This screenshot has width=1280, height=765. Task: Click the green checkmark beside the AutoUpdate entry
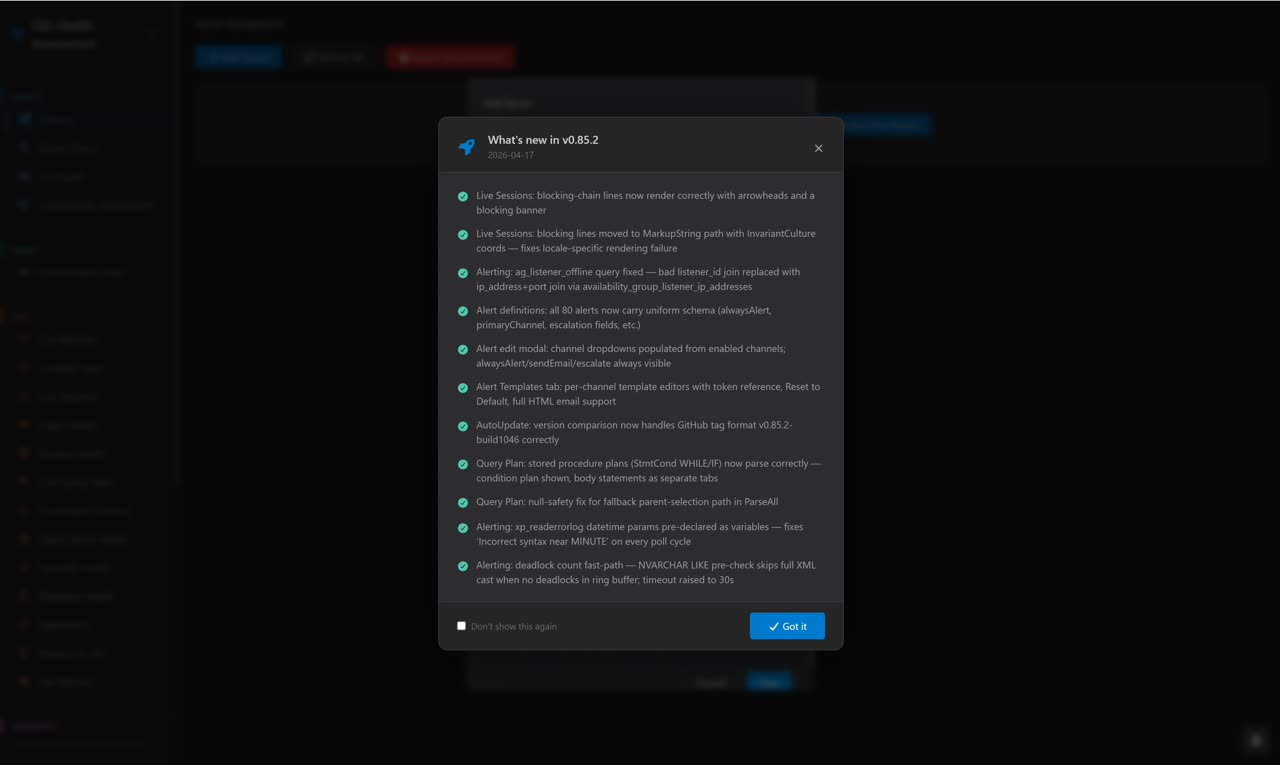tap(462, 425)
